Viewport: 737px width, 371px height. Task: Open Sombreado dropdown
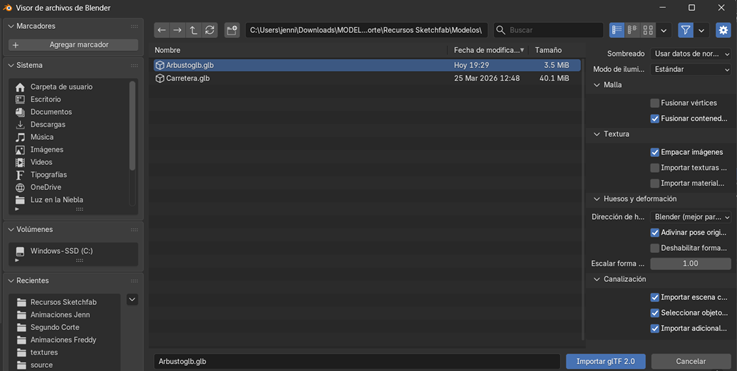[x=690, y=54]
